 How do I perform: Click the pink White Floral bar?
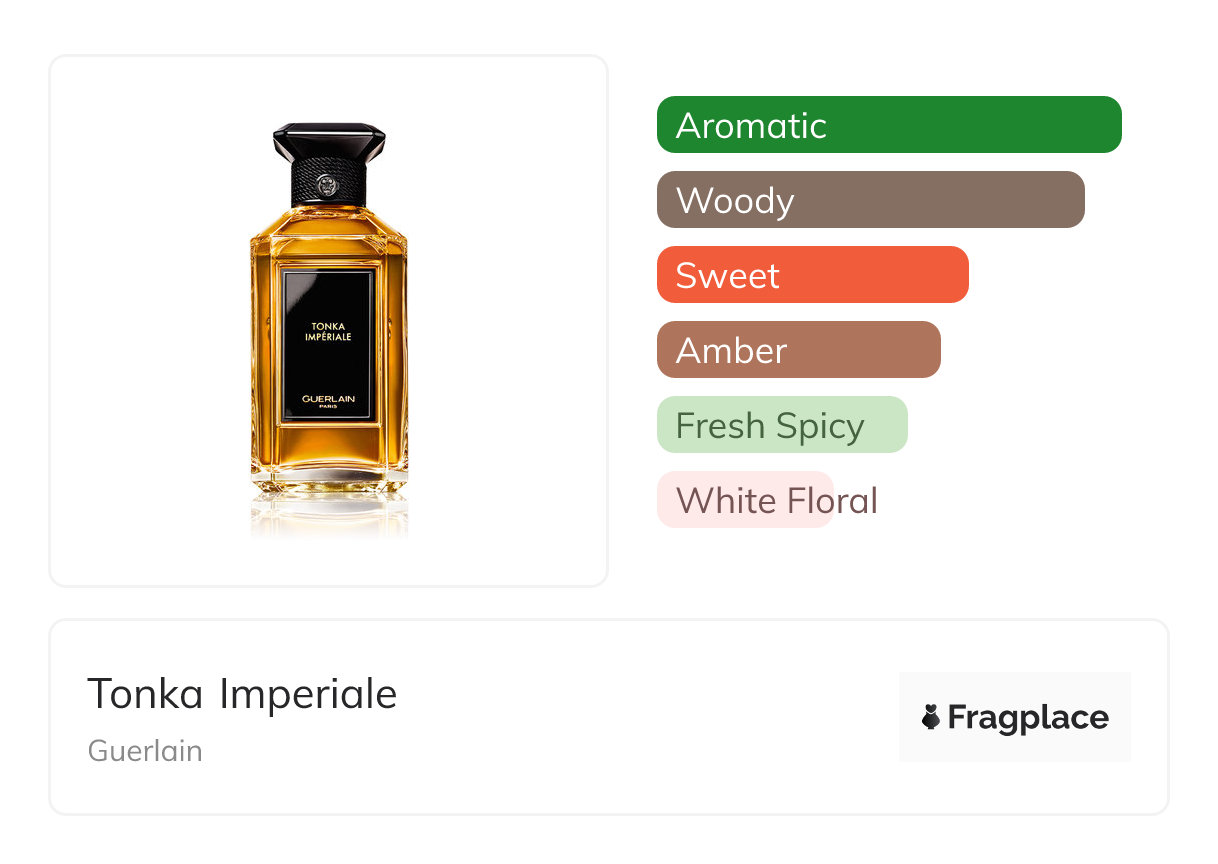745,500
